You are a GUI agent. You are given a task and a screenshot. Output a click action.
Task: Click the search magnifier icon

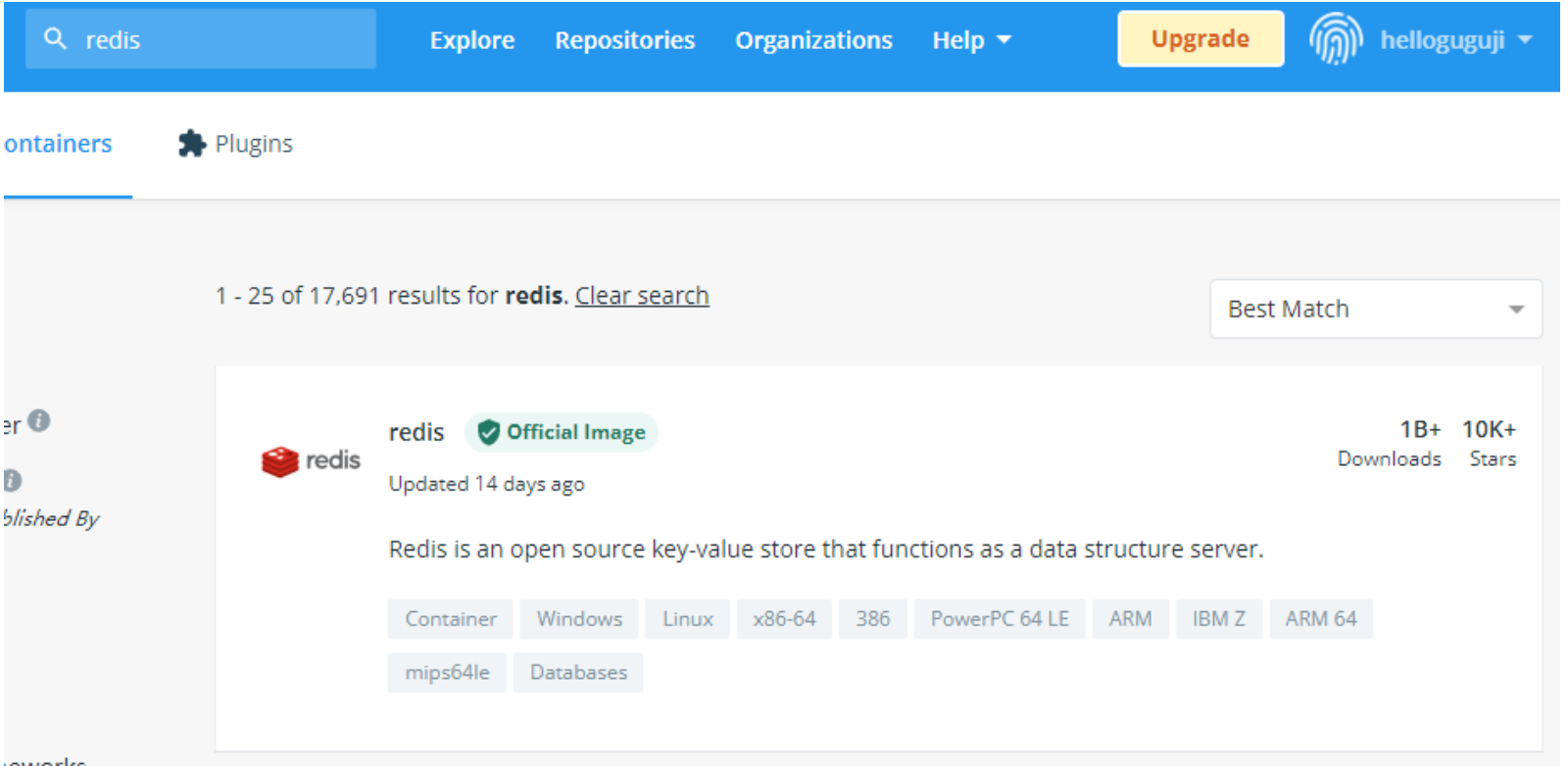56,39
